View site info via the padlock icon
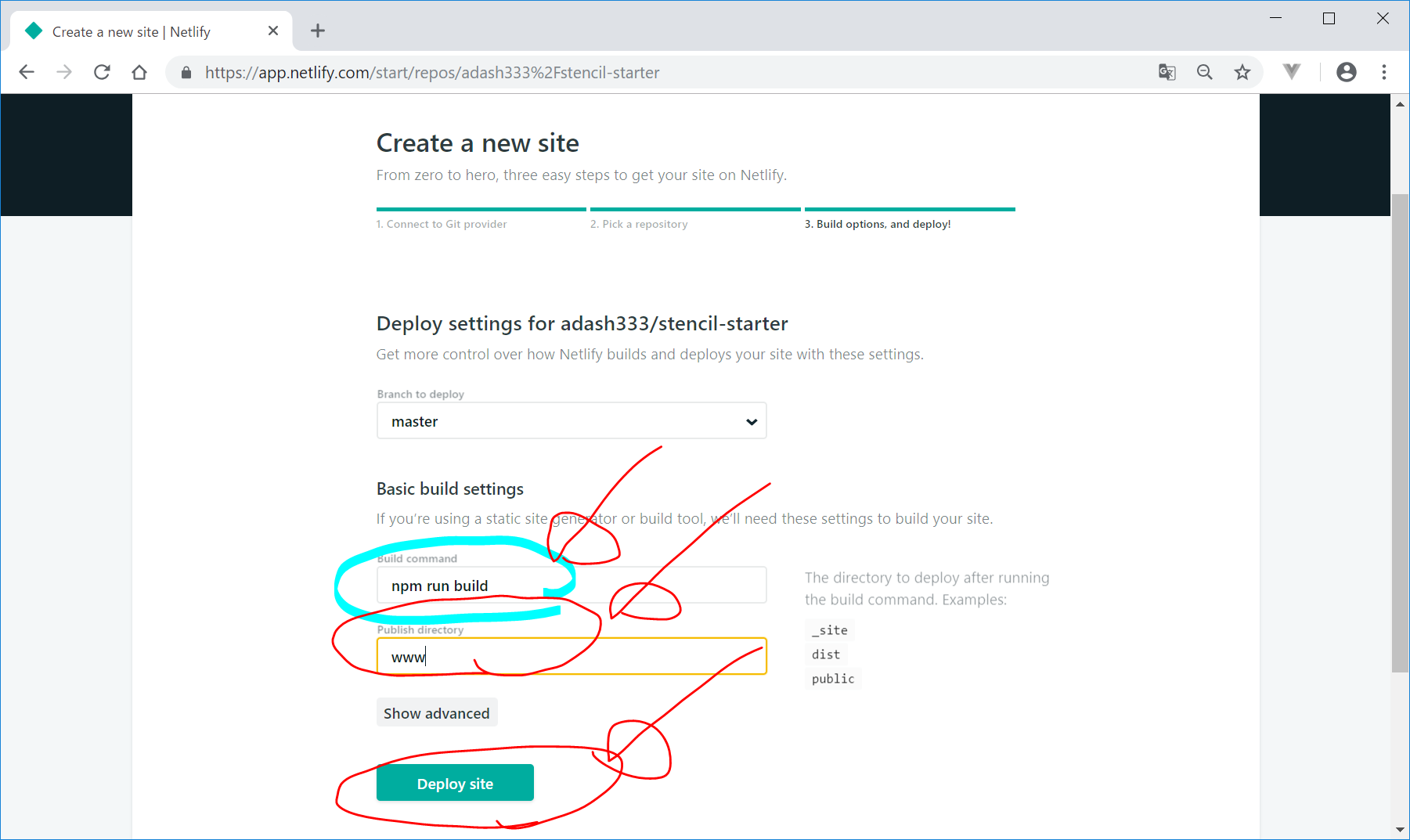Viewport: 1410px width, 840px height. click(x=186, y=73)
